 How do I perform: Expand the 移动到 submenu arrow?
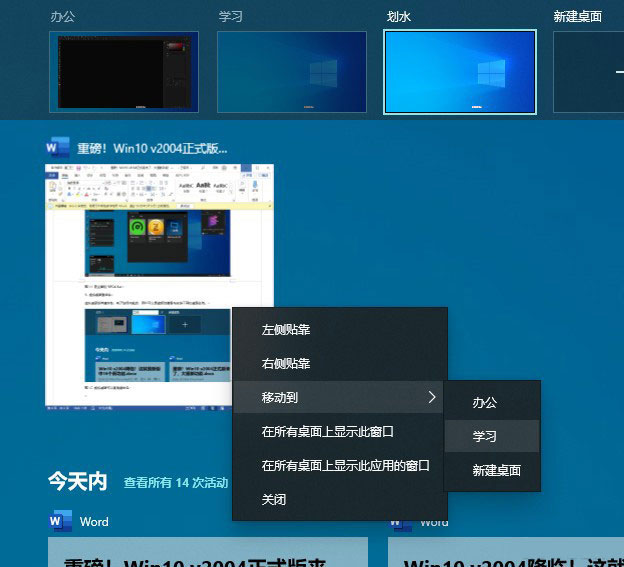click(x=431, y=397)
